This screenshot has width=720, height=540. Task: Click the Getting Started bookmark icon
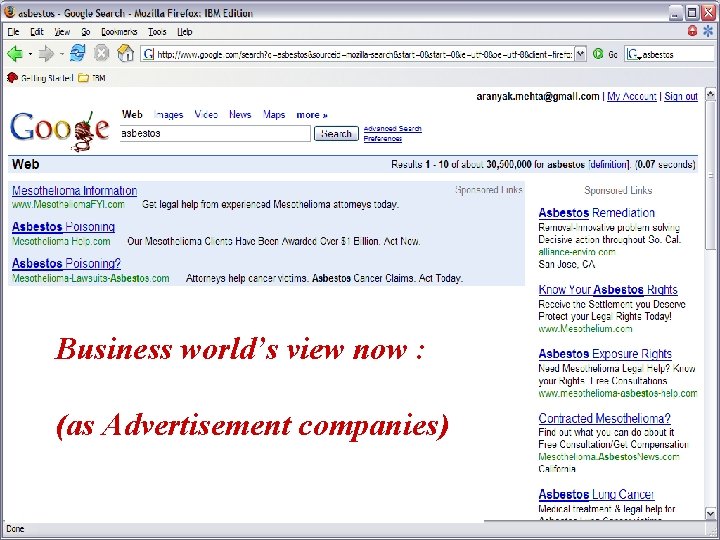click(12, 78)
